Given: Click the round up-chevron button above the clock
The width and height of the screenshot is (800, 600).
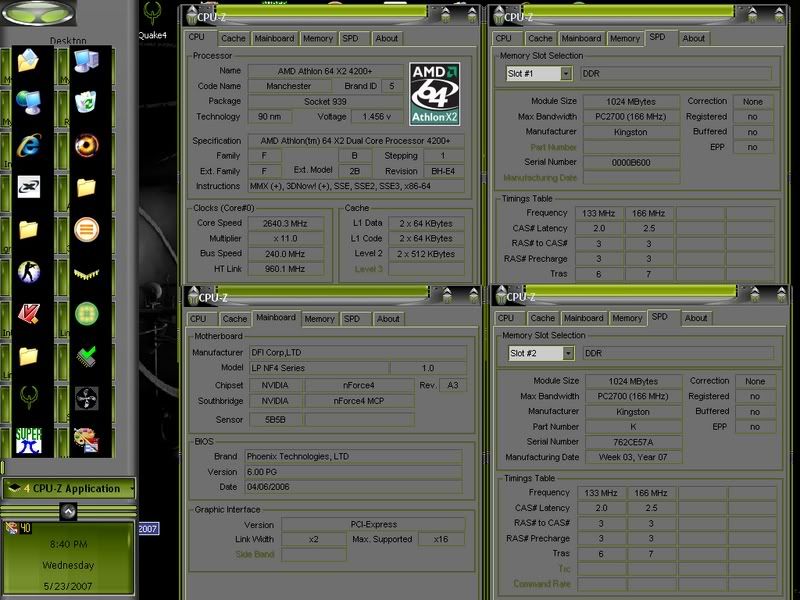Looking at the screenshot, I should pyautogui.click(x=68, y=511).
